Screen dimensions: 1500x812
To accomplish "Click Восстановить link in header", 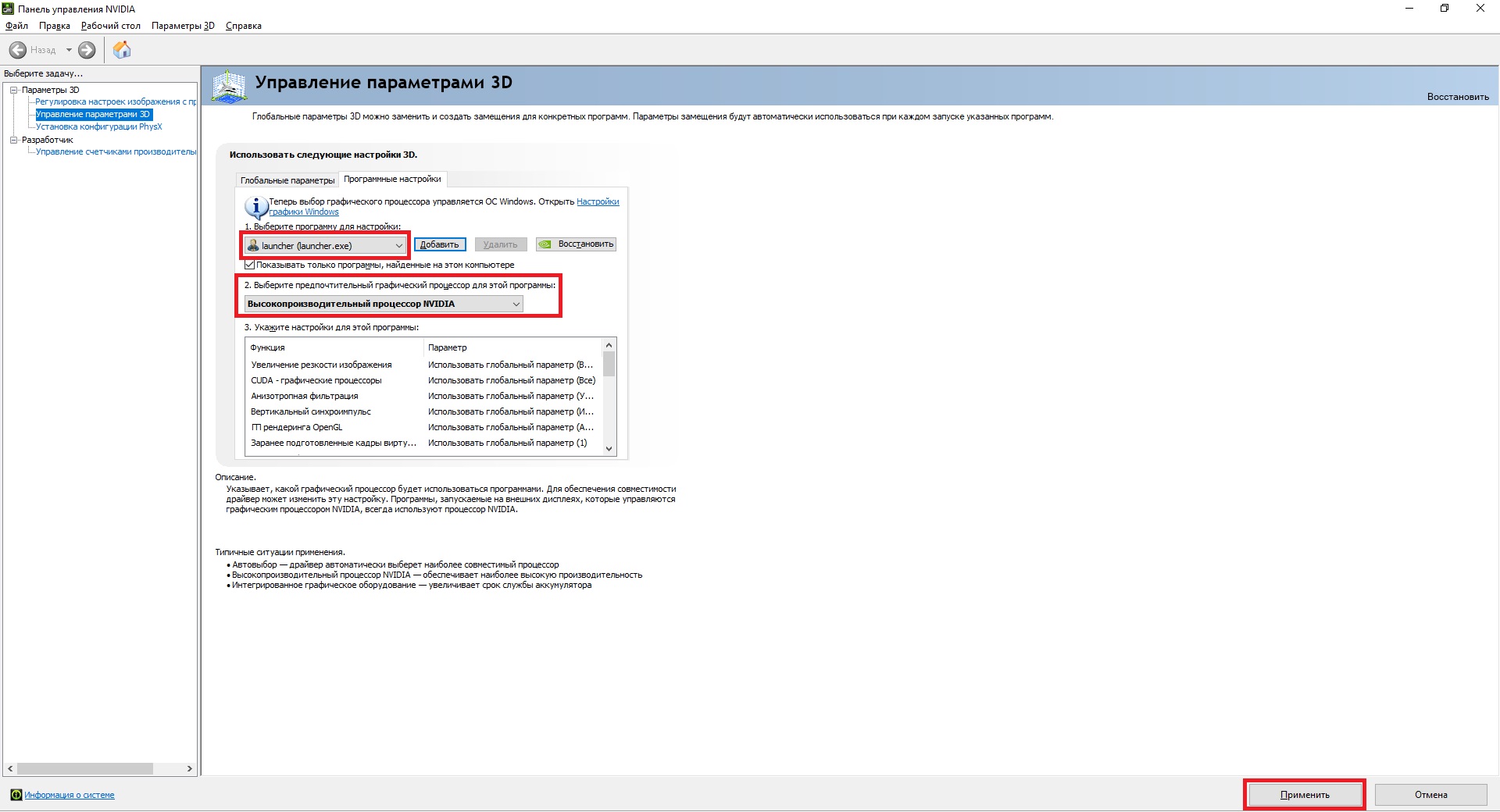I will [x=1458, y=97].
